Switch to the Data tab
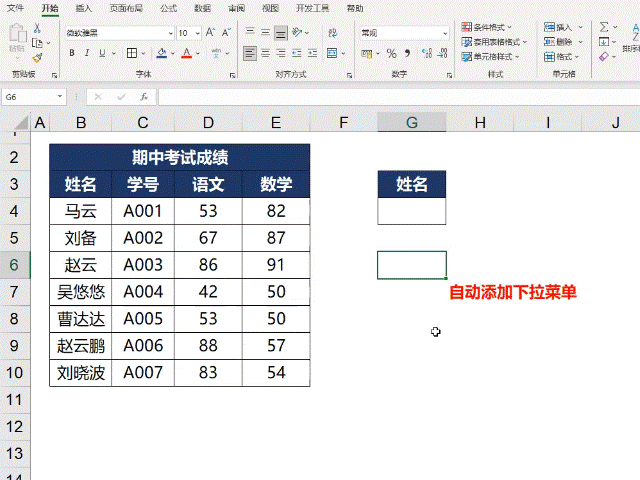This screenshot has width=640, height=480. point(202,8)
